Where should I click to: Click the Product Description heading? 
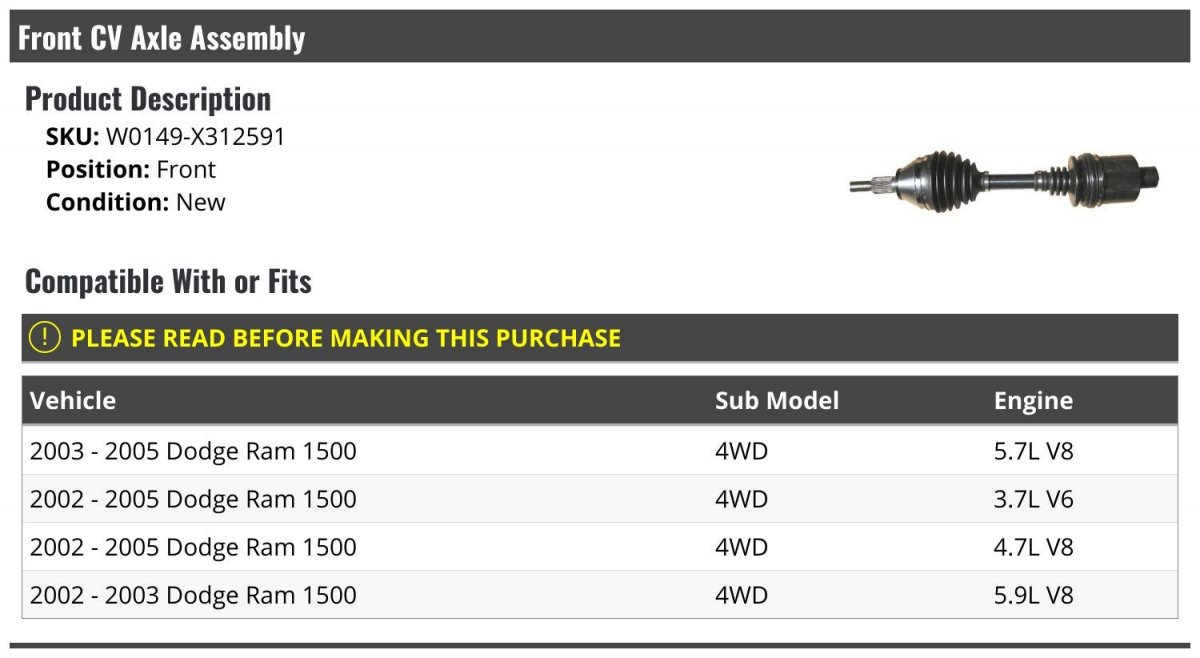tap(148, 98)
